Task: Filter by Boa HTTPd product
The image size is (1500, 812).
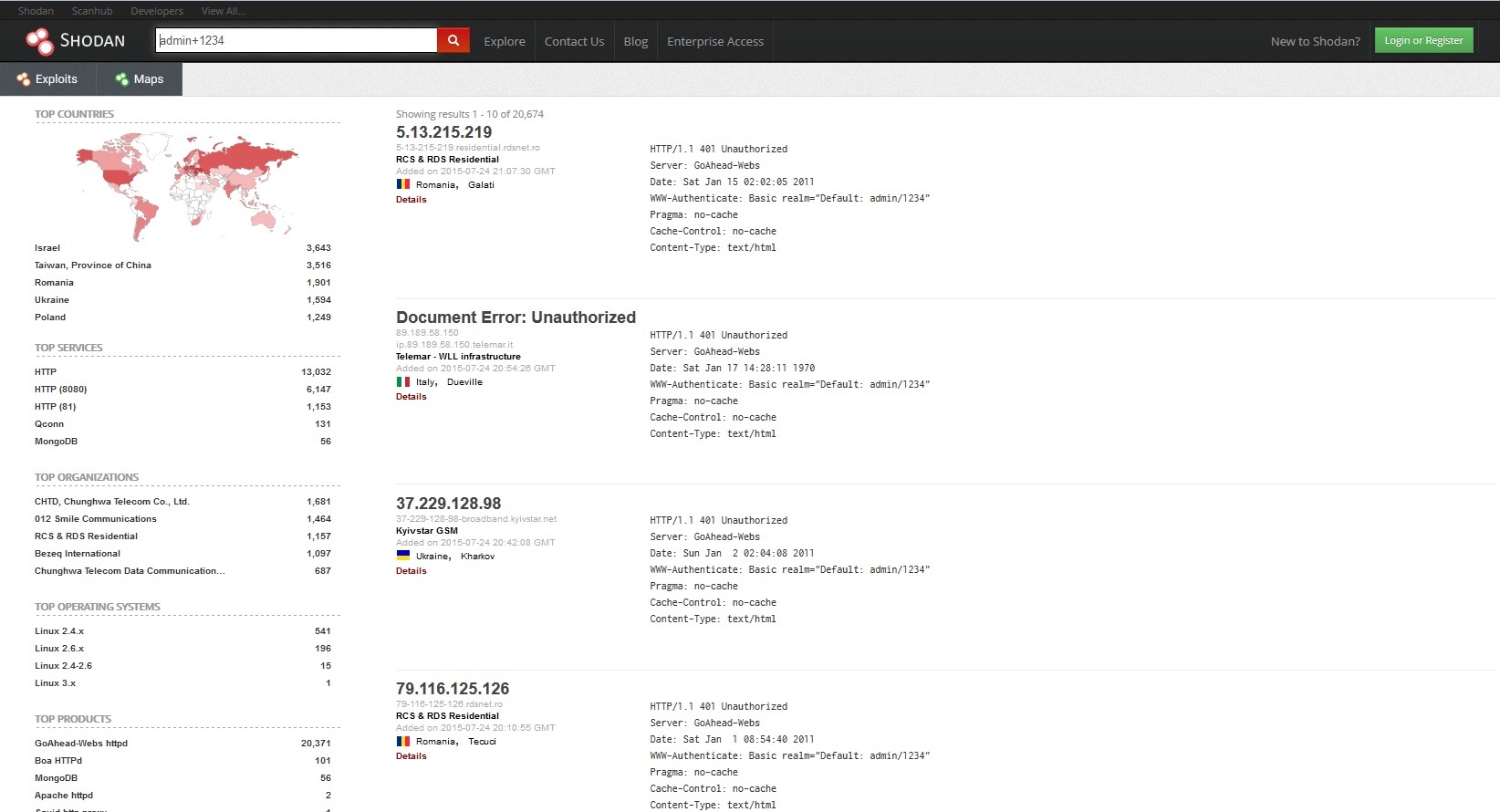Action: [58, 761]
